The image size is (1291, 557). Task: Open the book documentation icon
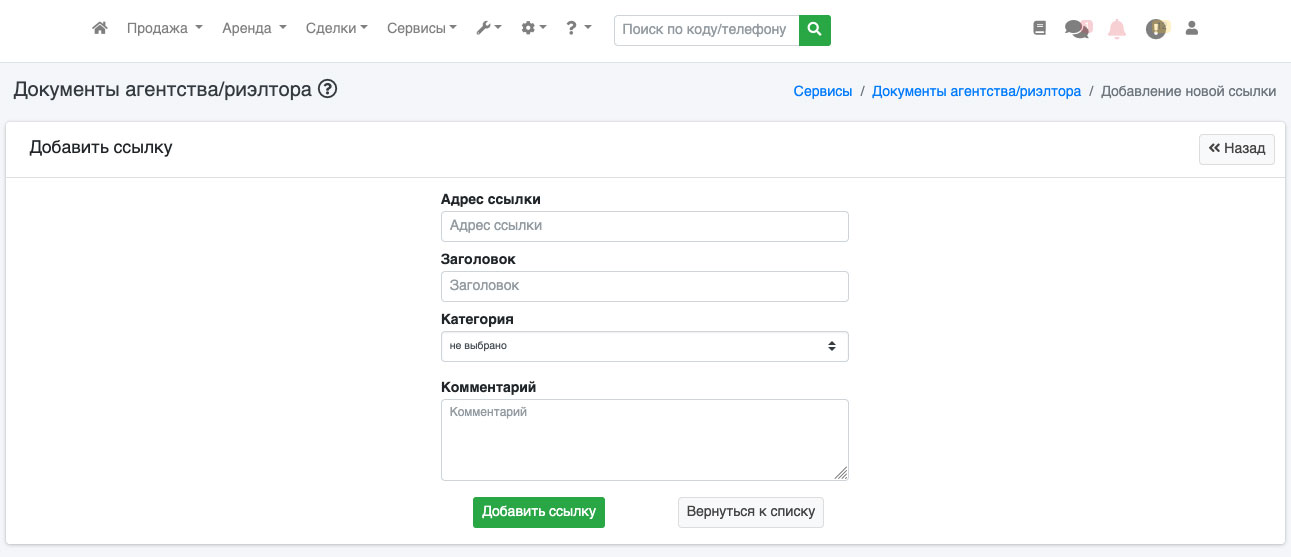click(1039, 29)
